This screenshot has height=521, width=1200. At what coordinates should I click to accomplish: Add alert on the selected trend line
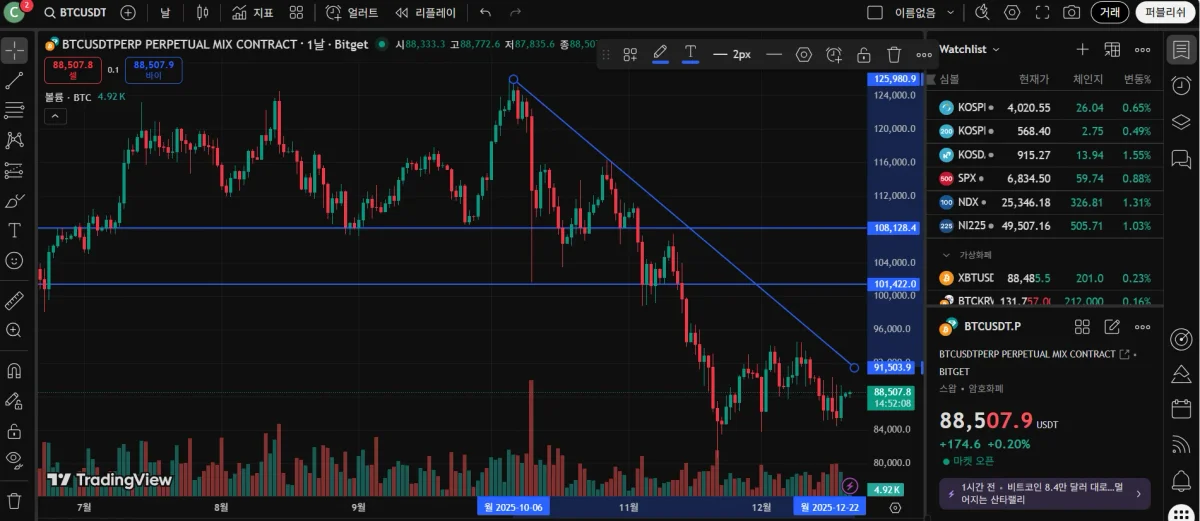[834, 54]
